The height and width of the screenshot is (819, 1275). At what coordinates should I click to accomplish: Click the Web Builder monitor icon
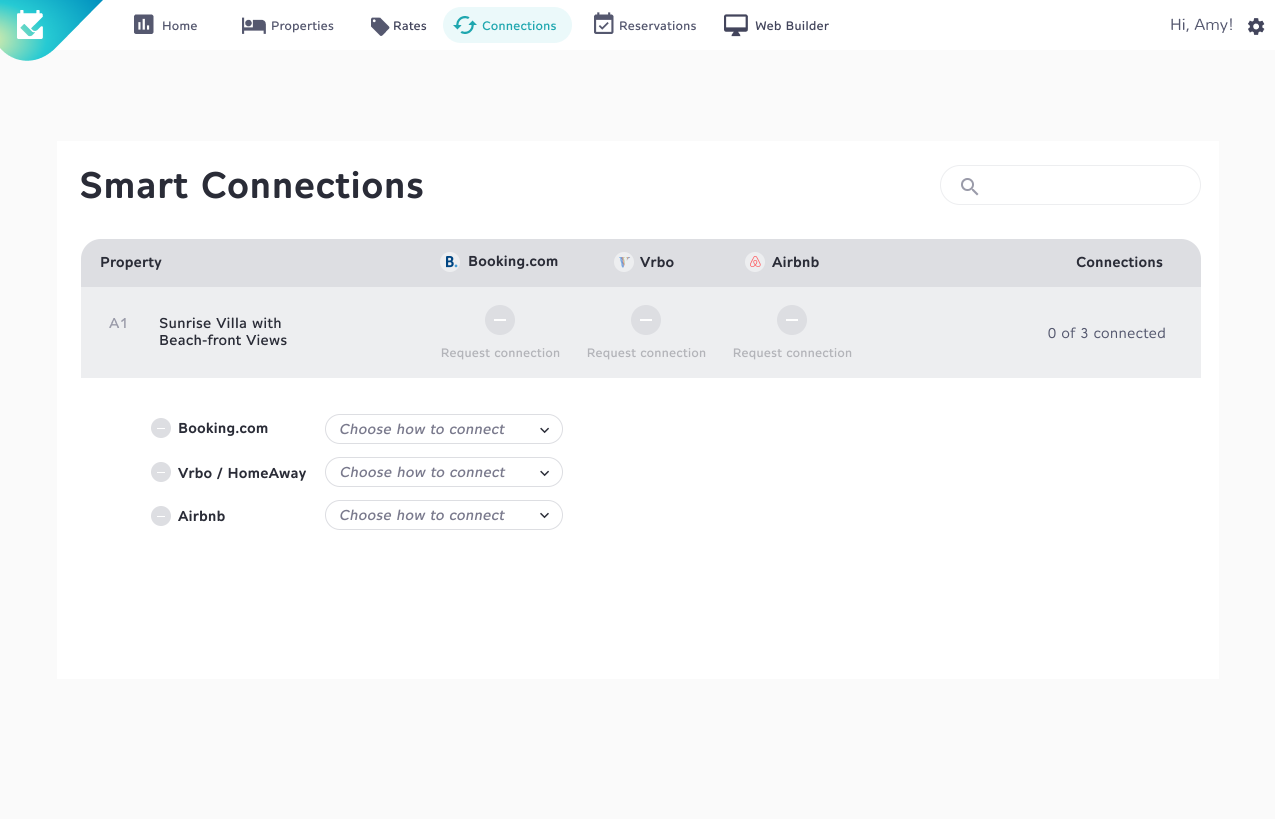[x=736, y=26]
